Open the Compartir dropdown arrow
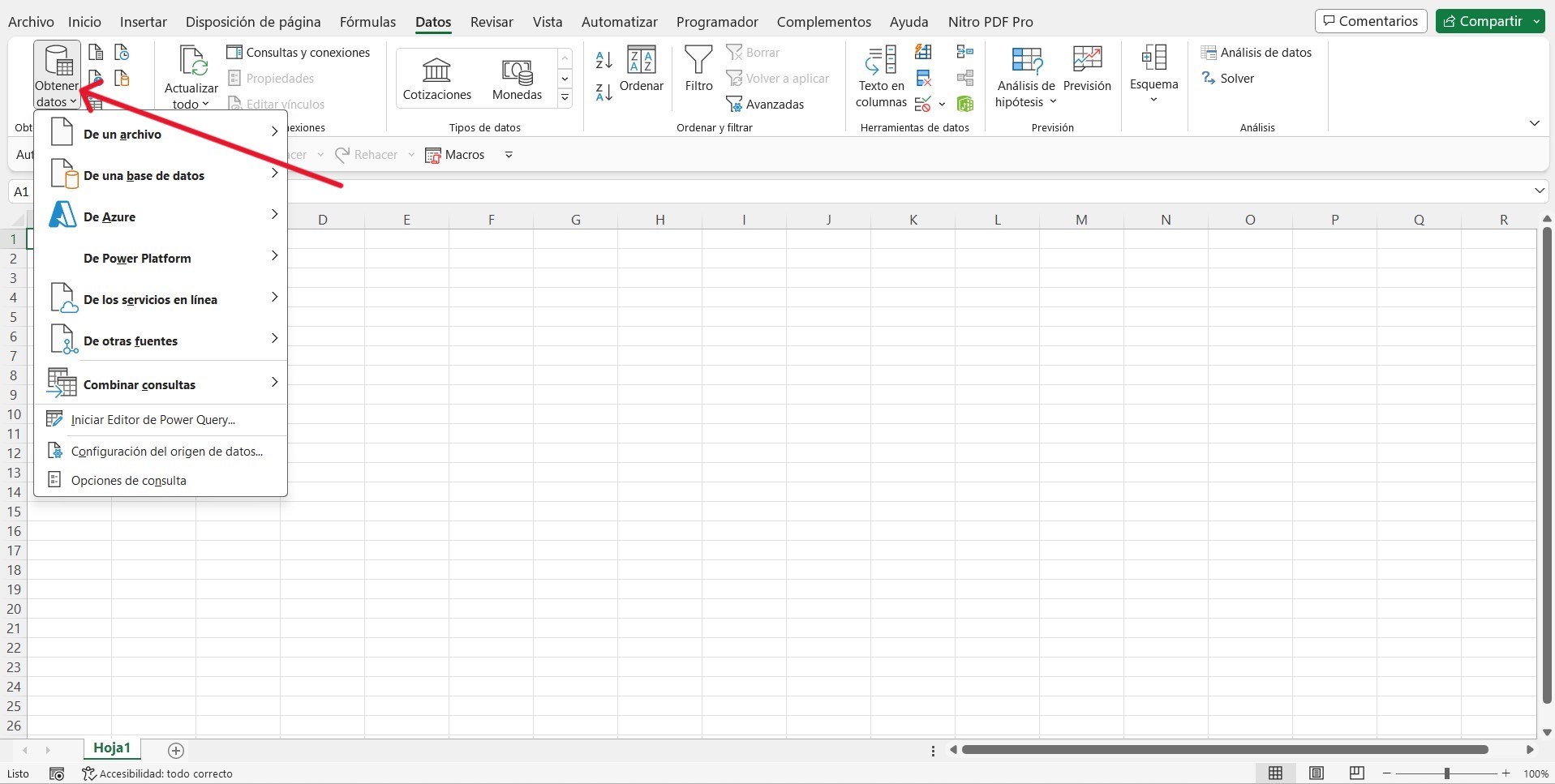 tap(1536, 21)
